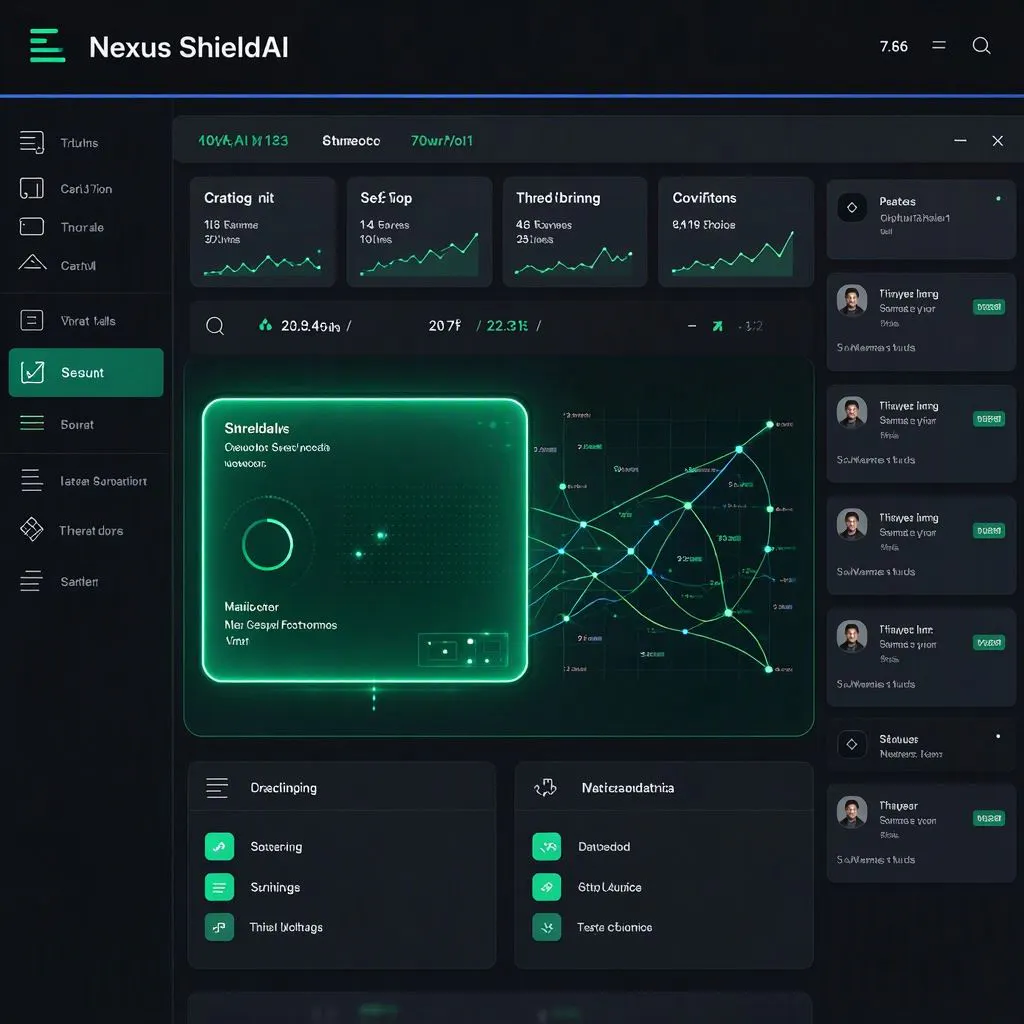Click the green flame icon beside 20.9.45
1024x1024 pixels.
tap(265, 325)
